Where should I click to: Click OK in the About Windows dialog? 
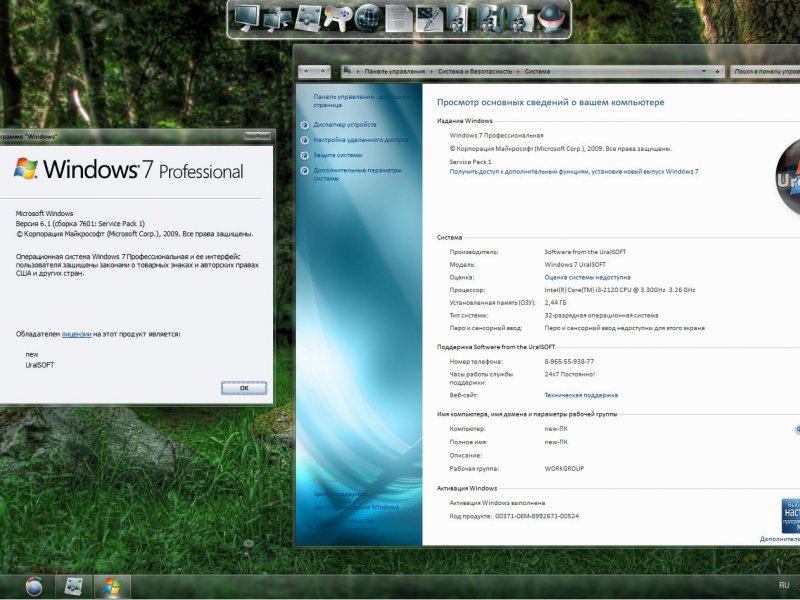coord(244,388)
